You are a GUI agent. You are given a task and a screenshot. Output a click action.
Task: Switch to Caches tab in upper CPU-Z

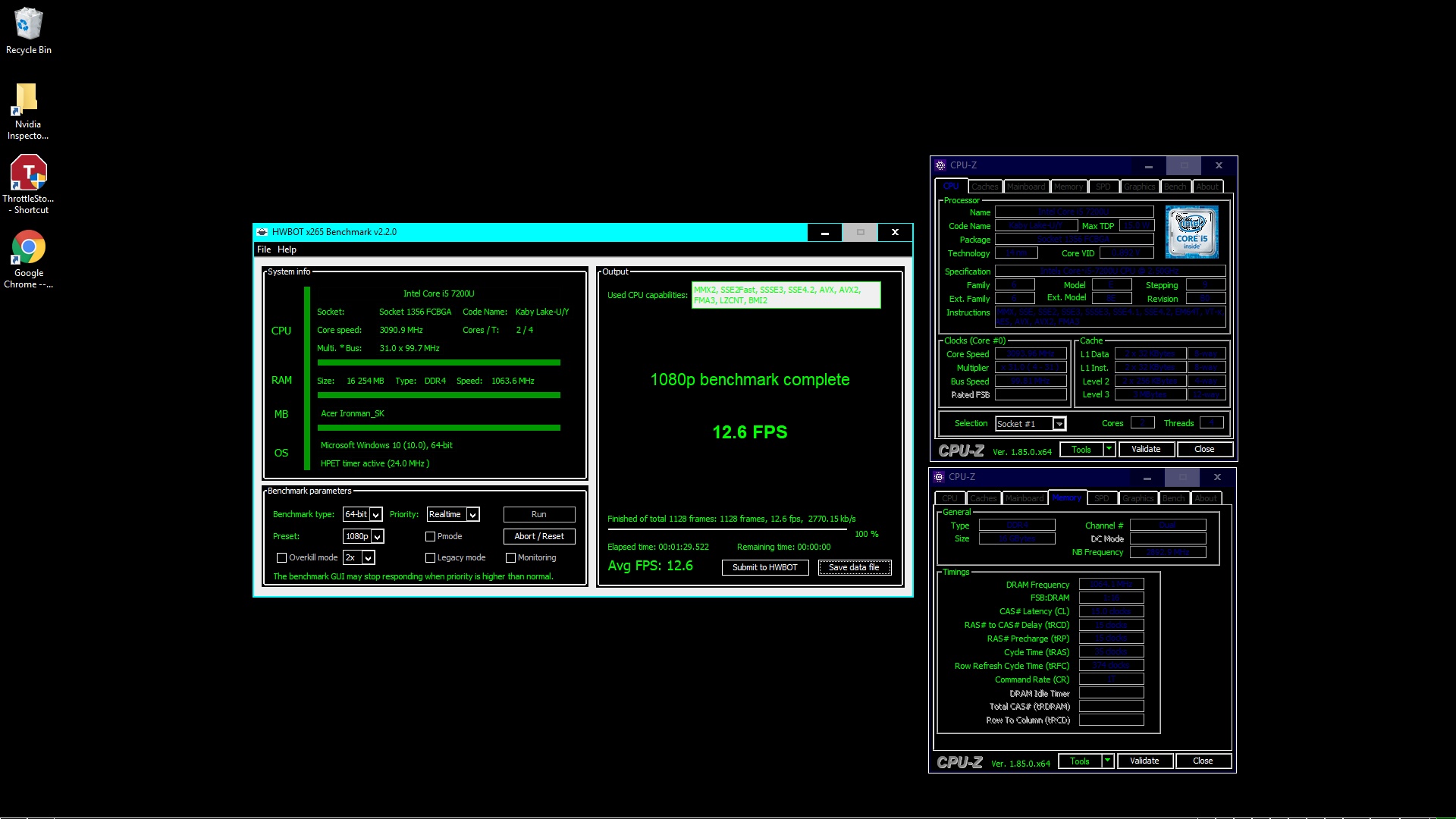pyautogui.click(x=985, y=187)
